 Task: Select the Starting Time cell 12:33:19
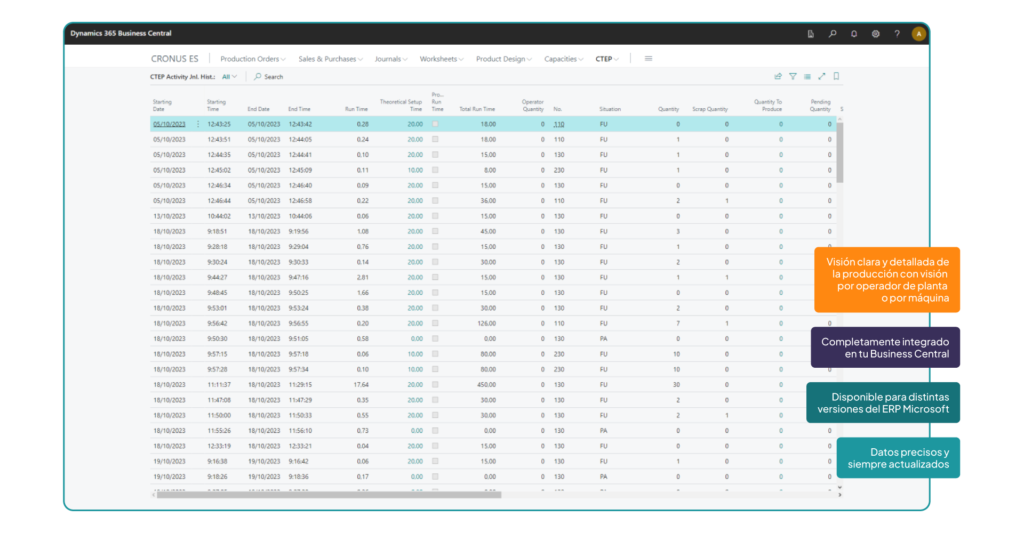tap(219, 446)
